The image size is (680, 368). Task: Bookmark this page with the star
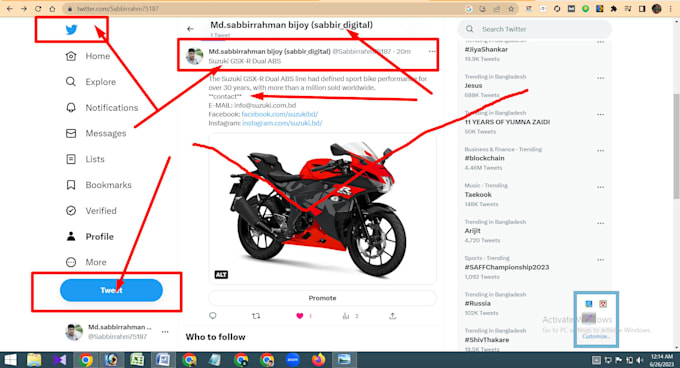coord(511,9)
